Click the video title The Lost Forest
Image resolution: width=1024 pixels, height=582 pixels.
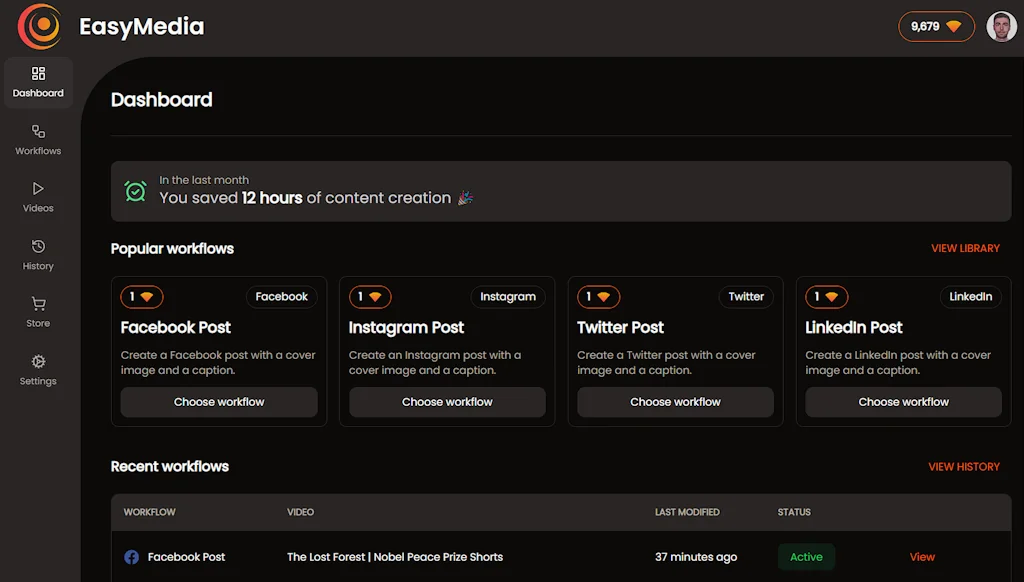(x=394, y=557)
